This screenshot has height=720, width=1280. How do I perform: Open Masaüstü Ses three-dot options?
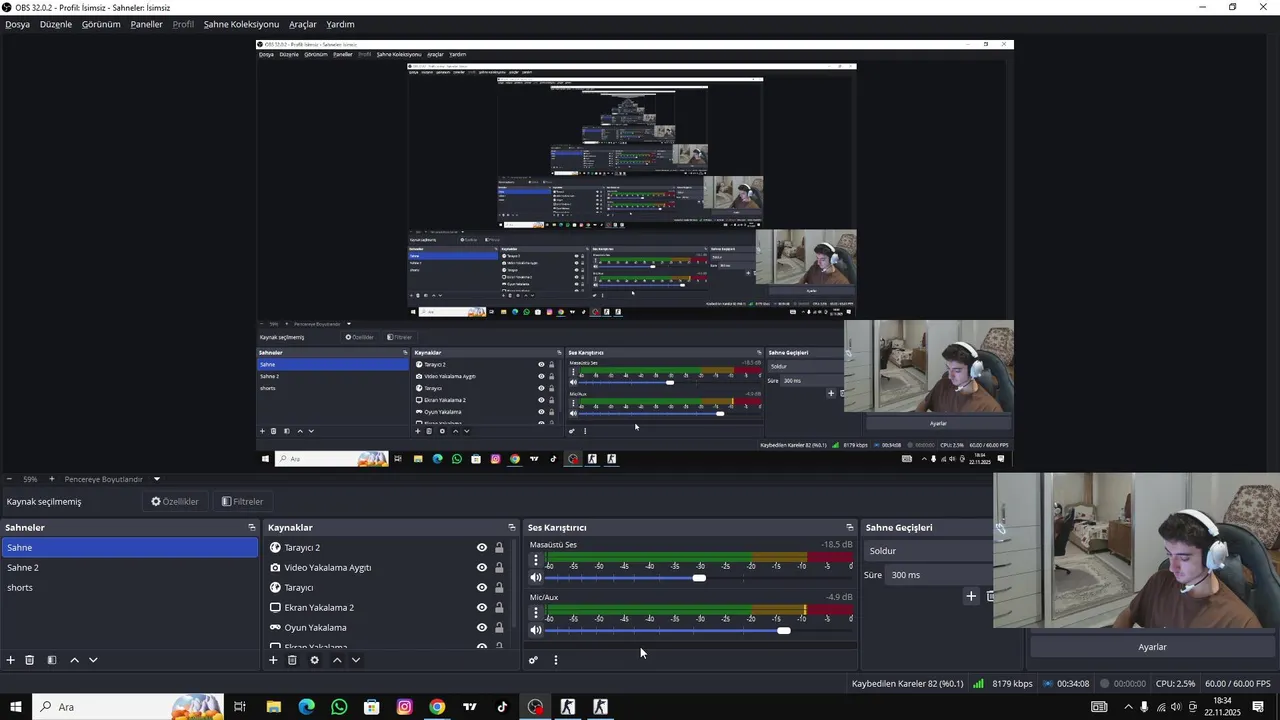coord(536,561)
